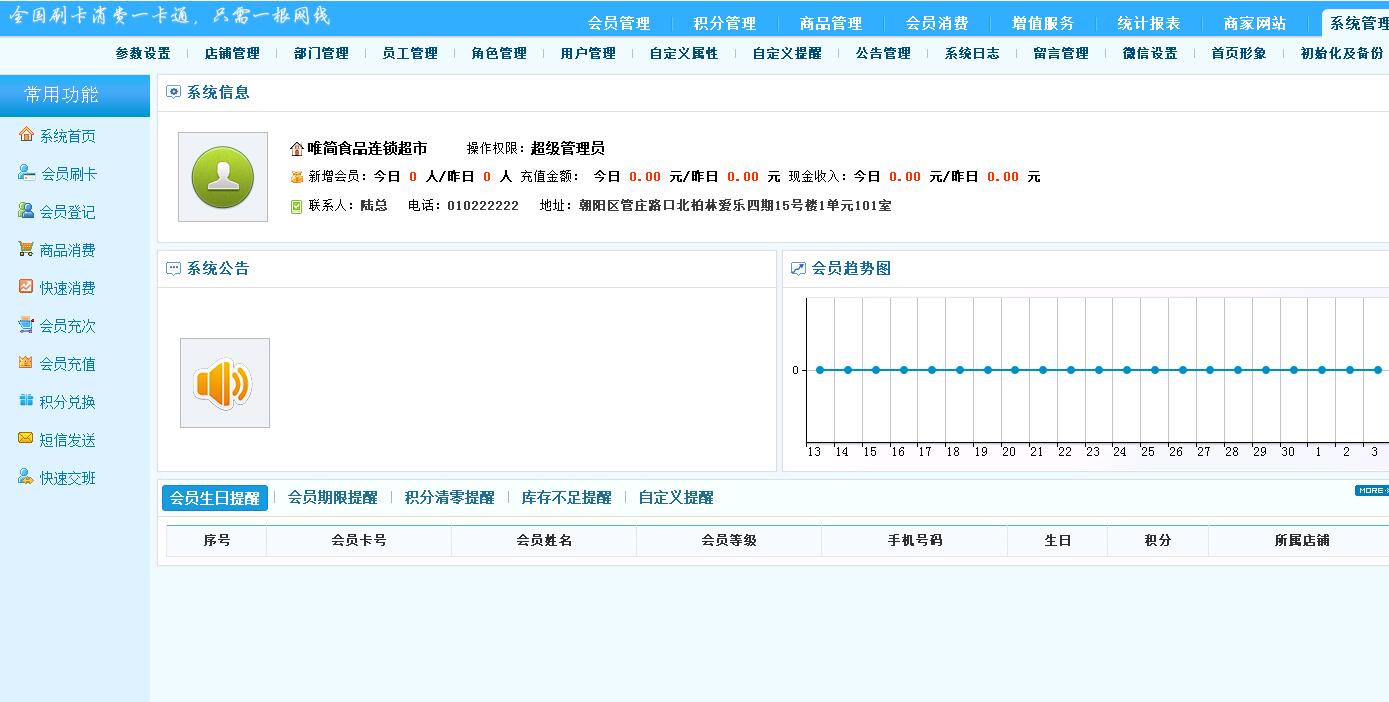Click the MORE button above reminder table
This screenshot has width=1389, height=702.
(x=1371, y=490)
